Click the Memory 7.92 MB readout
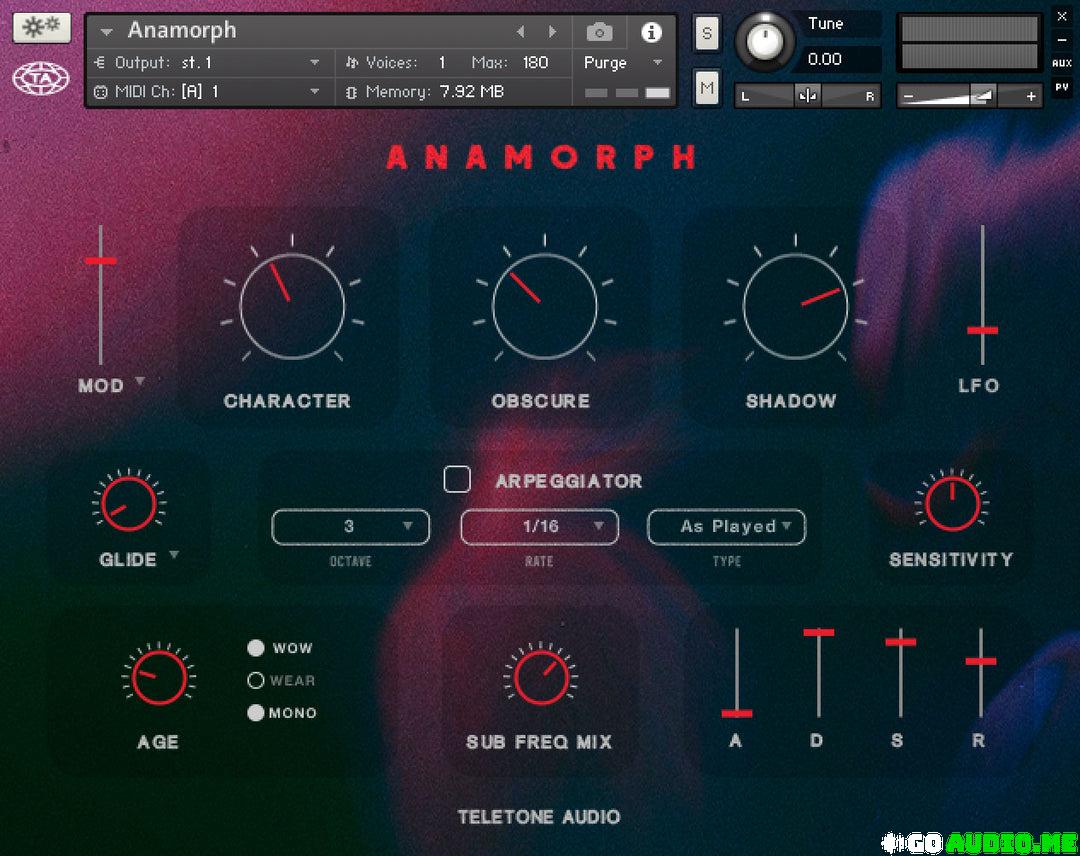1080x856 pixels. (472, 91)
